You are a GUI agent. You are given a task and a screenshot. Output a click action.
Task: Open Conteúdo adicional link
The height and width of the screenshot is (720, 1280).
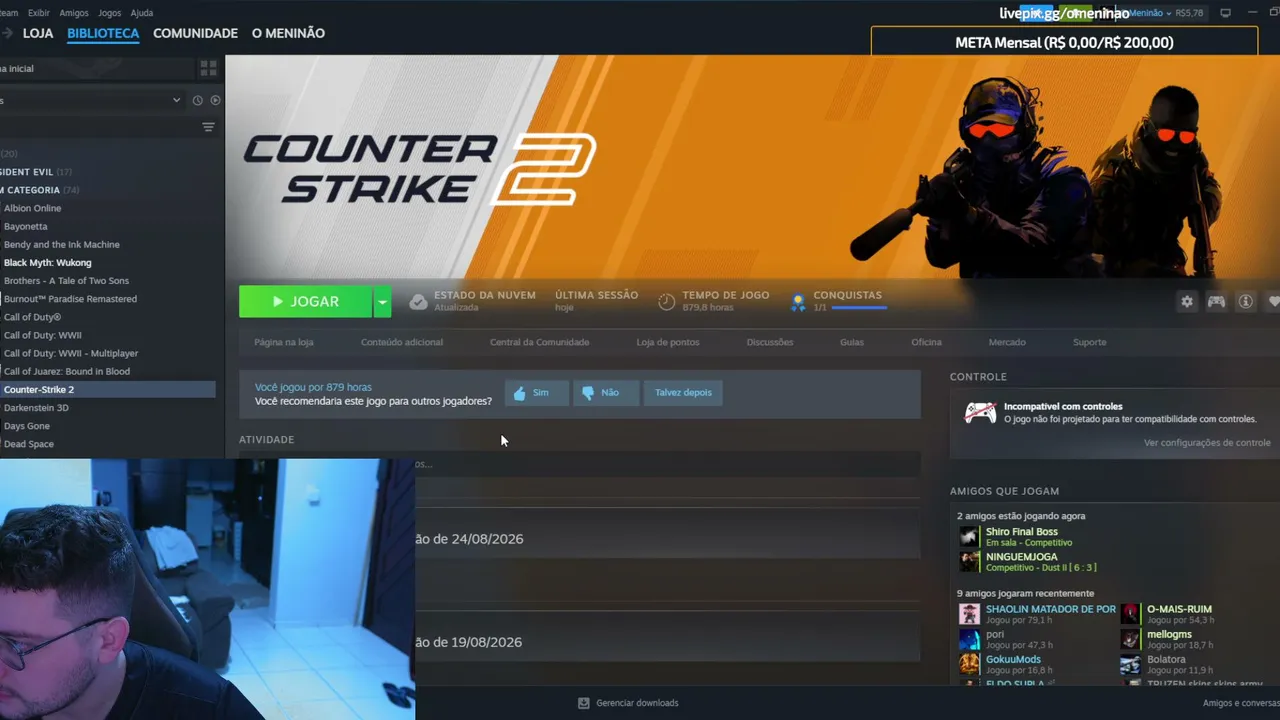coord(402,342)
